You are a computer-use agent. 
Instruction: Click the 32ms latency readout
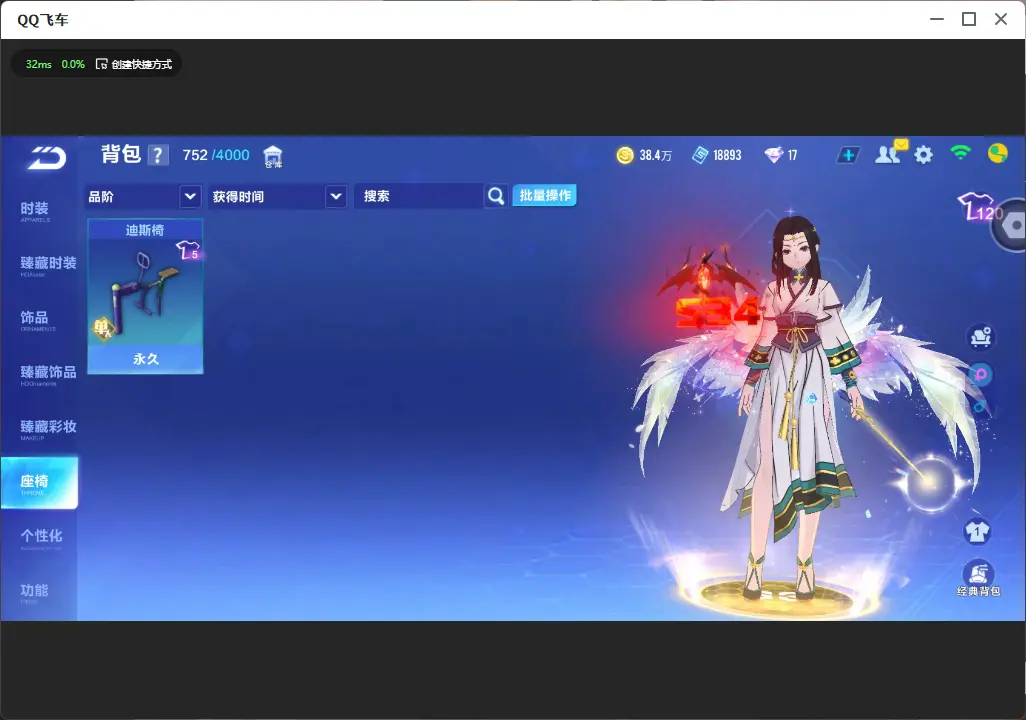point(39,64)
